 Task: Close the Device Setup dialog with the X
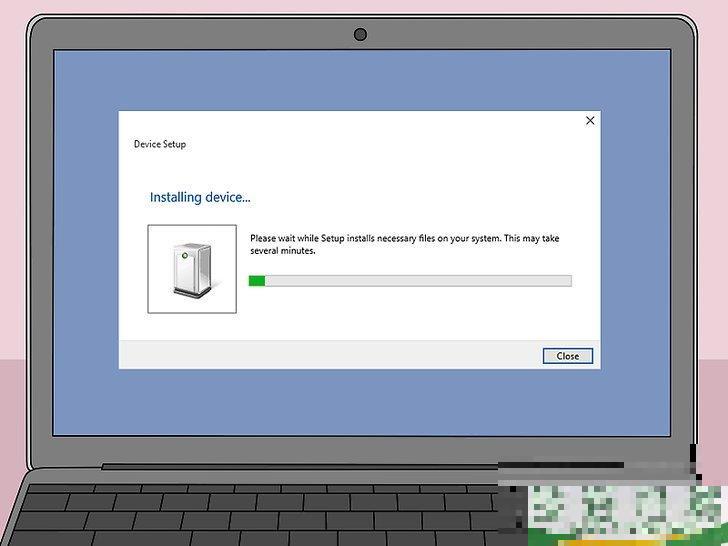click(x=590, y=120)
